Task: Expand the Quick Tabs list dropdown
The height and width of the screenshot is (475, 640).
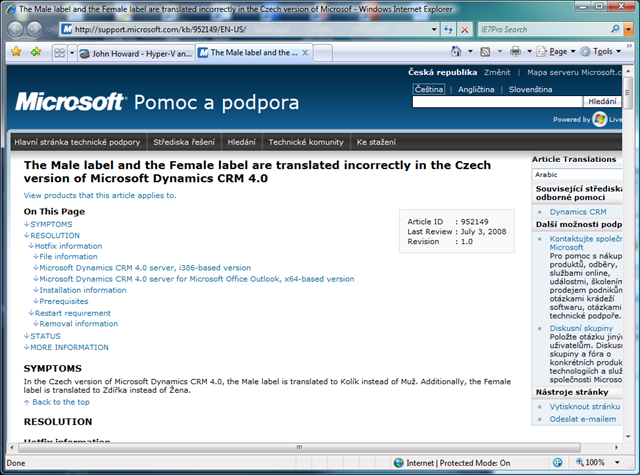Action: point(72,53)
